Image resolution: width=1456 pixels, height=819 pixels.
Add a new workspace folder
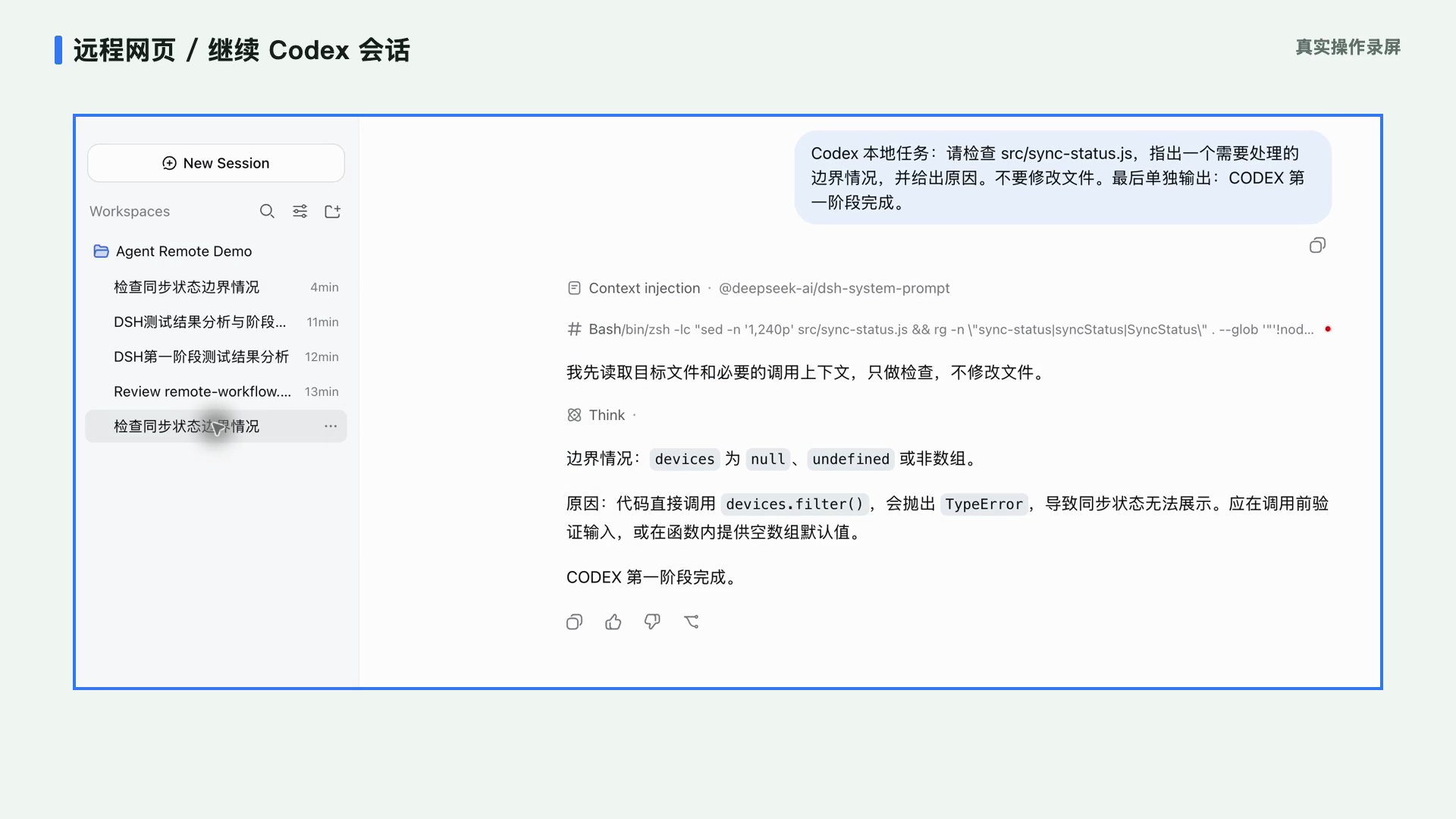tap(333, 212)
